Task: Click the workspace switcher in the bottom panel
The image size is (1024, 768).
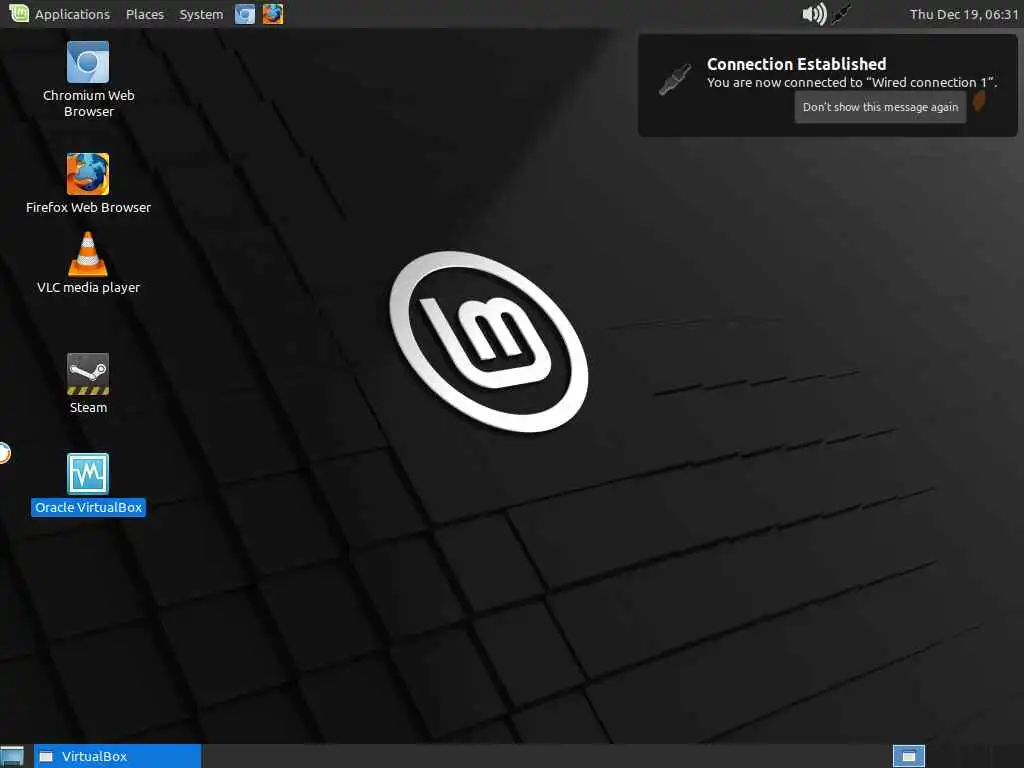Action: (x=909, y=756)
